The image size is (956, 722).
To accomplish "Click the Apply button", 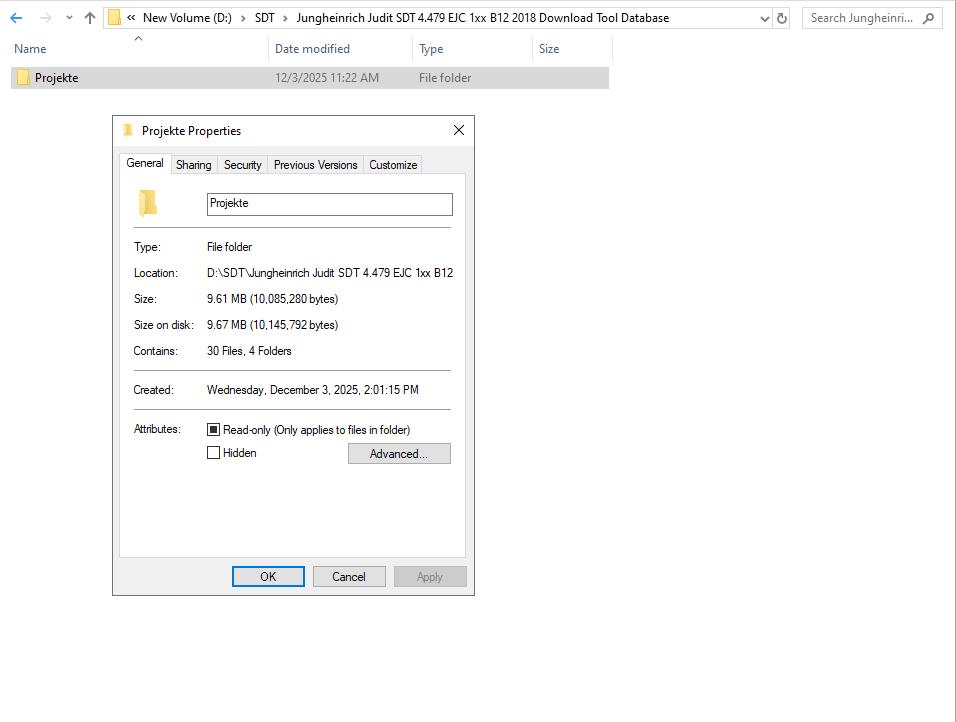I will tap(430, 577).
